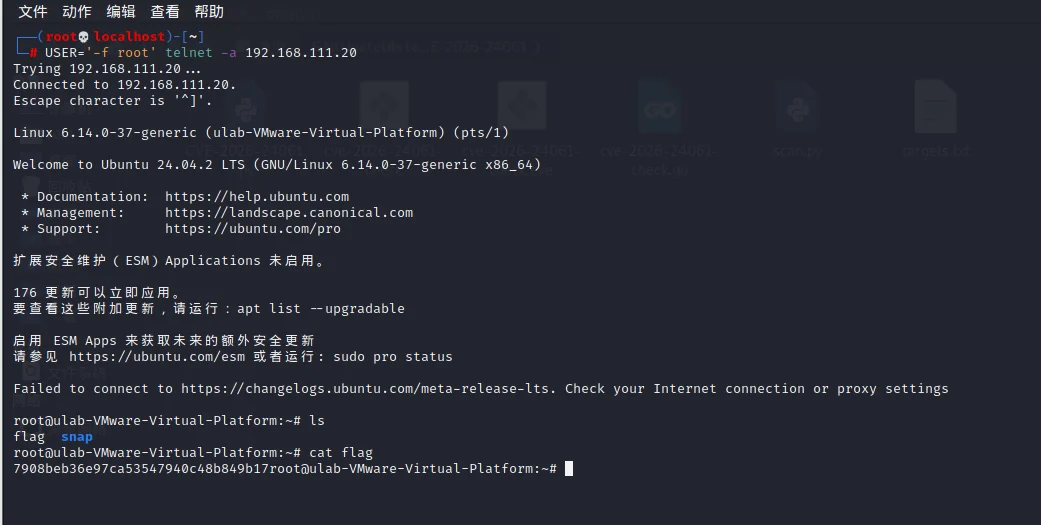Follow the https://help.ubuntu.com link
The height and width of the screenshot is (525, 1041).
tap(257, 196)
